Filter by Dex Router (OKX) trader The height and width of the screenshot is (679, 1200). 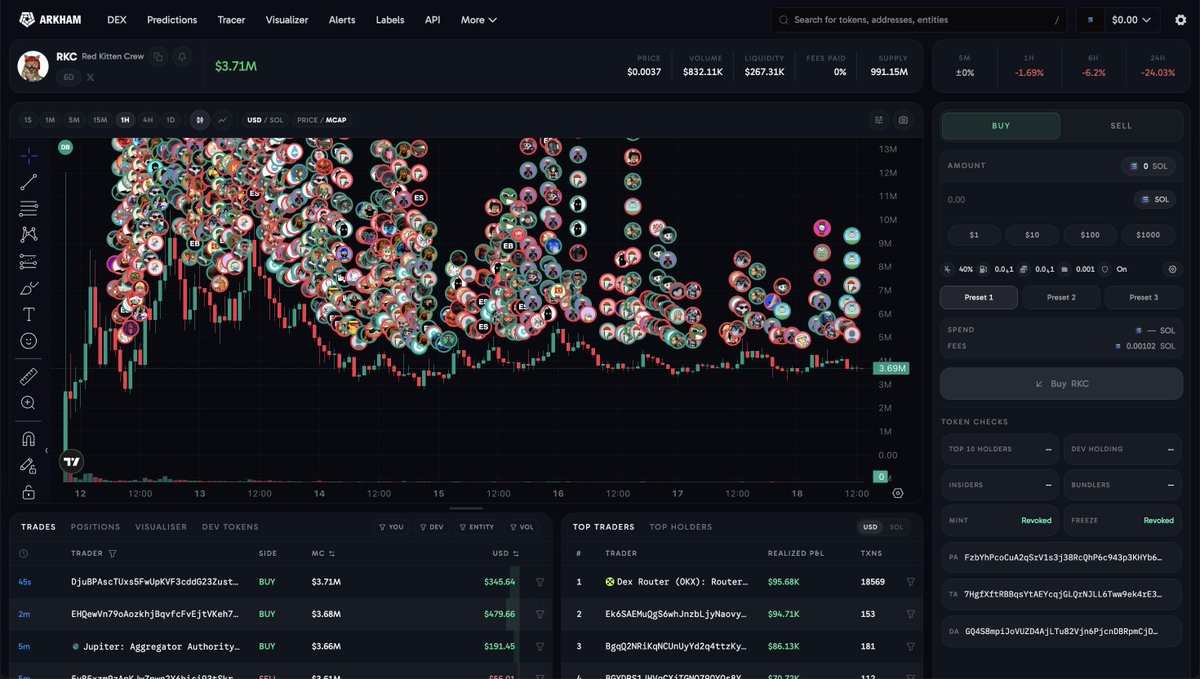pyautogui.click(x=910, y=581)
